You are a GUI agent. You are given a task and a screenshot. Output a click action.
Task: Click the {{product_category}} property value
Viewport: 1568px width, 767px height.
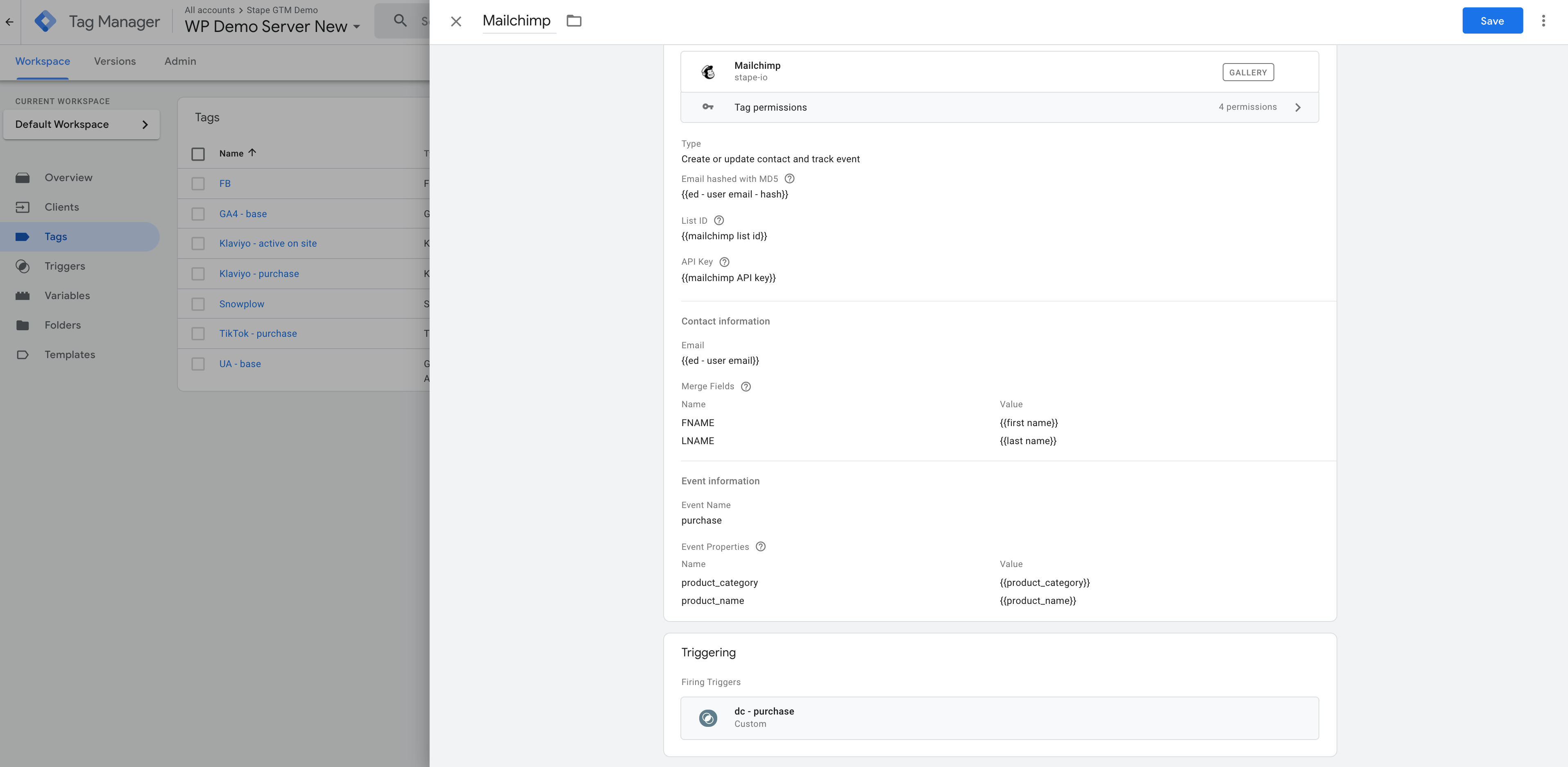coord(1045,583)
